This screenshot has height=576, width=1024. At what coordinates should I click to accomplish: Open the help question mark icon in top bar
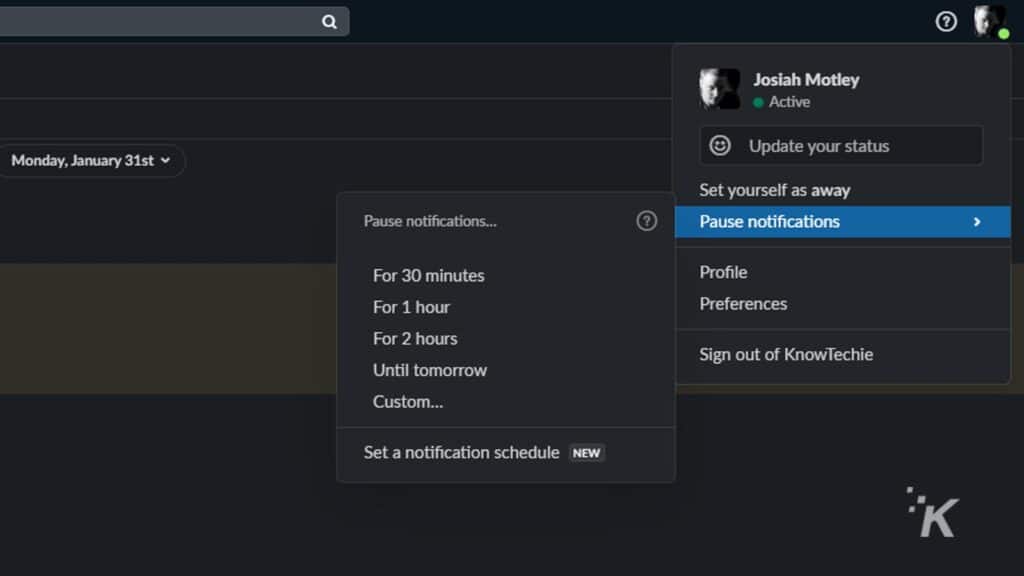[946, 22]
